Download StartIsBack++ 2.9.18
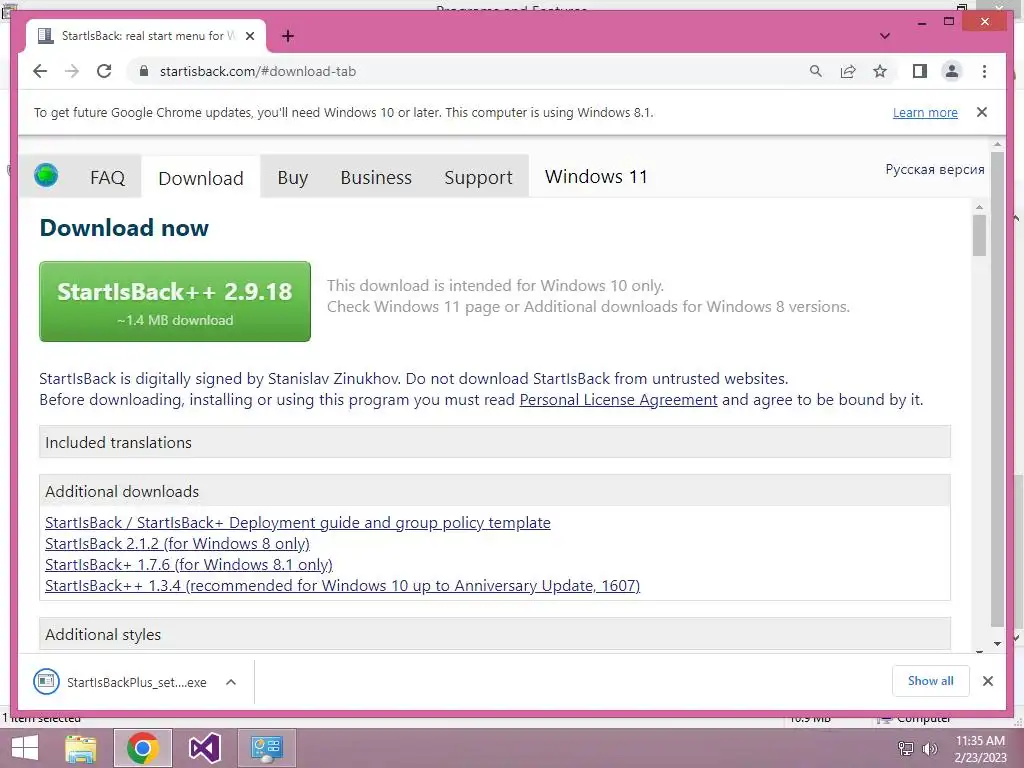The height and width of the screenshot is (768, 1024). coord(175,302)
